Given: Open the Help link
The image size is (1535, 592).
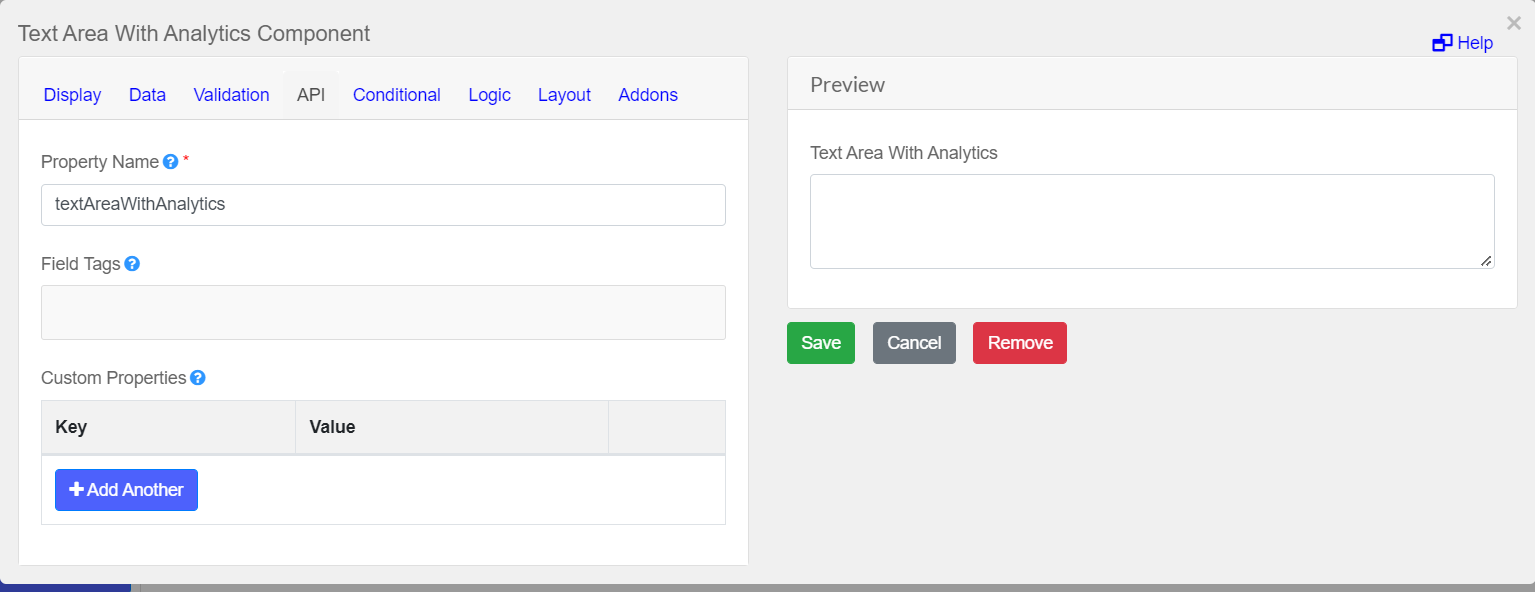Looking at the screenshot, I should point(1463,43).
